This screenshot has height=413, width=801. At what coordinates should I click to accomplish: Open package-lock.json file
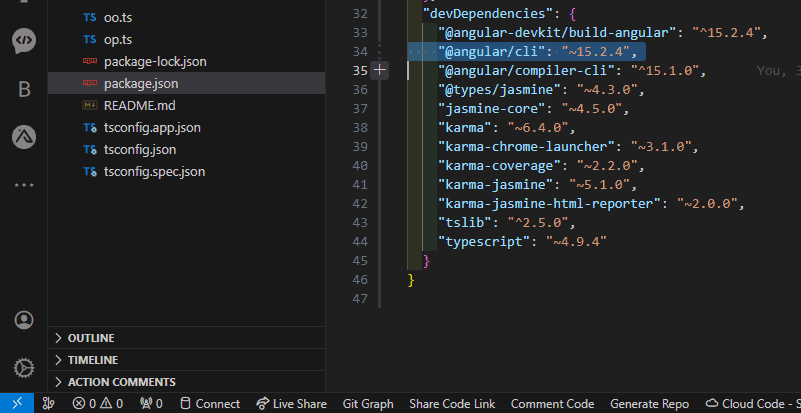point(186,61)
